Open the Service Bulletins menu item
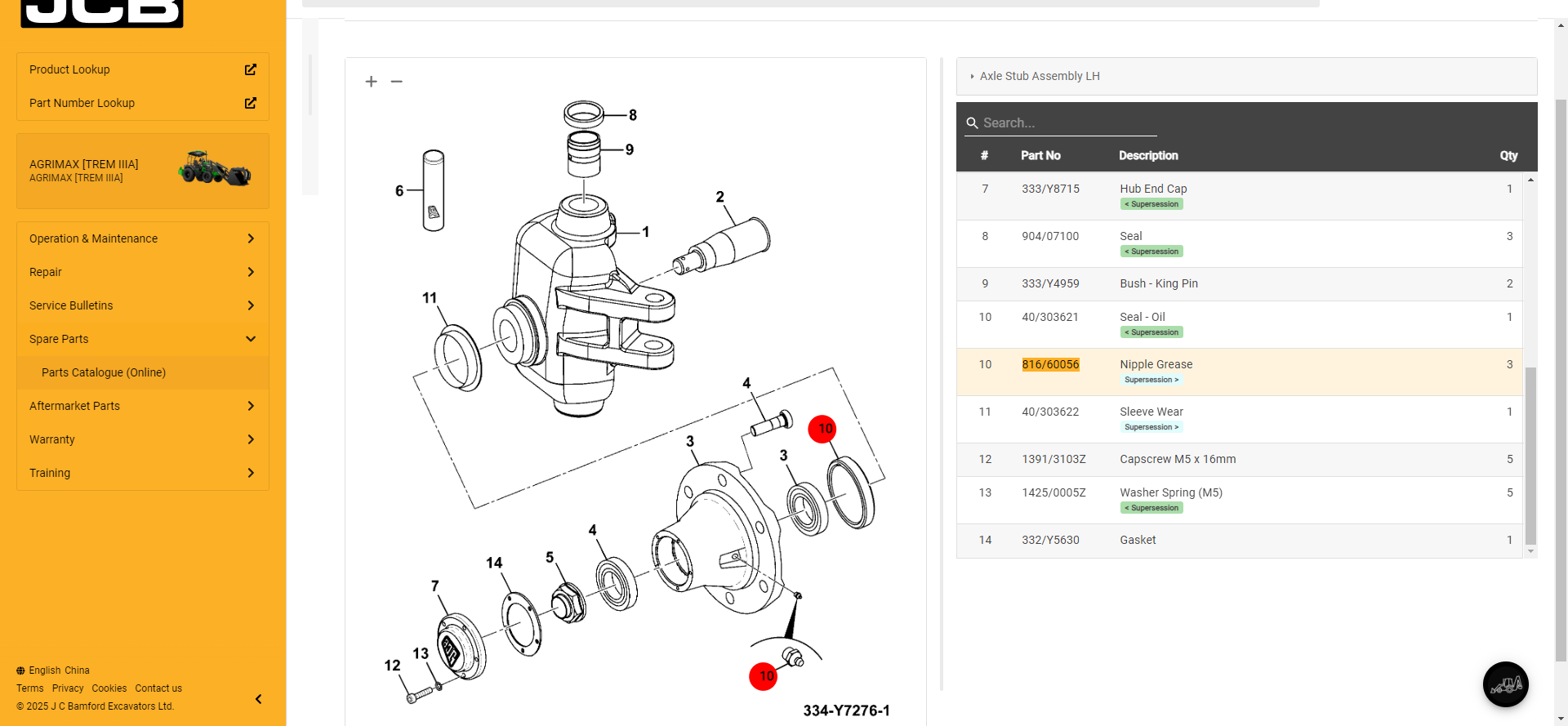 (x=71, y=305)
